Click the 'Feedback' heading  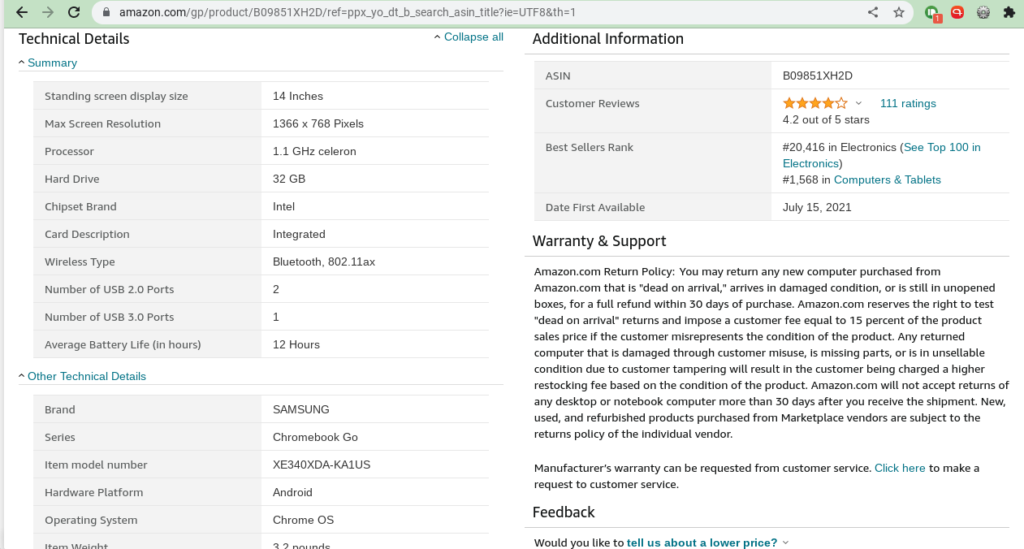(564, 512)
